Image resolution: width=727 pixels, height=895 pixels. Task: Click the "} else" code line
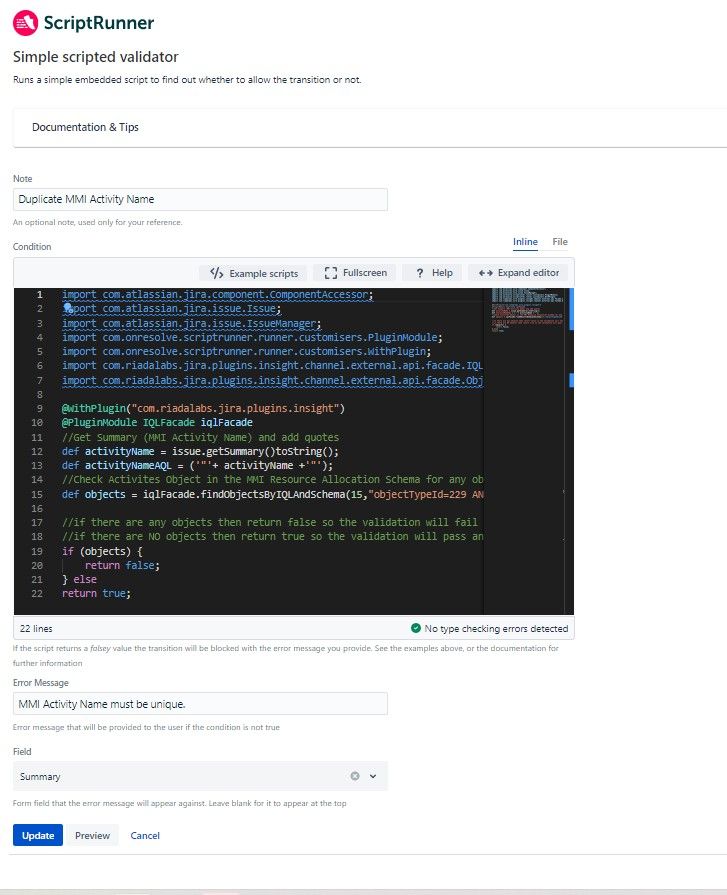[79, 579]
